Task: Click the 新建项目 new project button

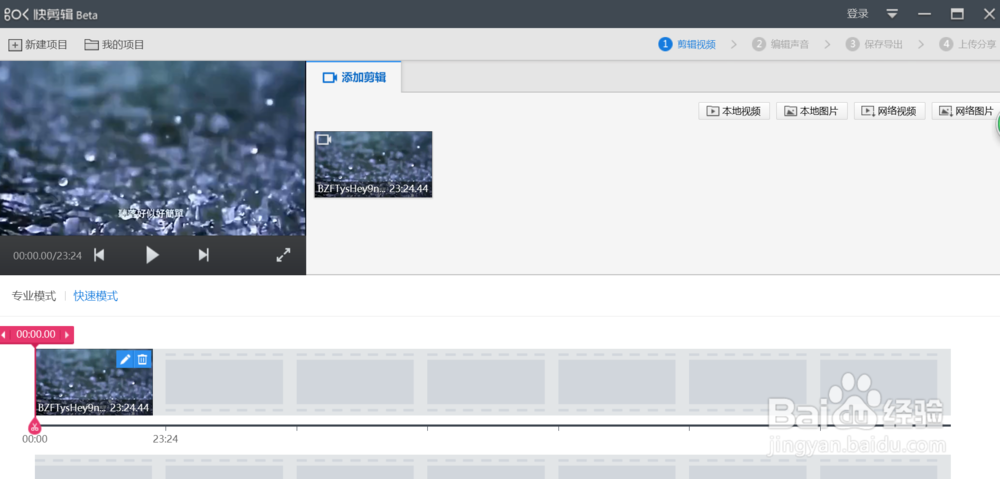Action: pyautogui.click(x=38, y=45)
